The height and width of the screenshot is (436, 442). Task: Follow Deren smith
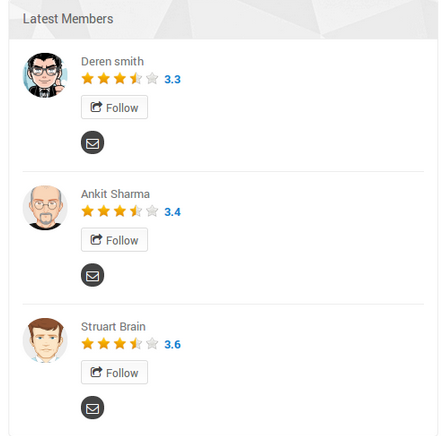pyautogui.click(x=114, y=107)
